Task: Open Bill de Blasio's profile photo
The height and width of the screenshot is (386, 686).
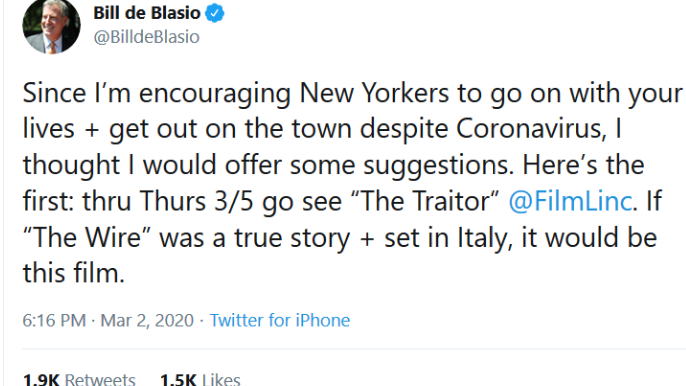Action: [x=51, y=25]
